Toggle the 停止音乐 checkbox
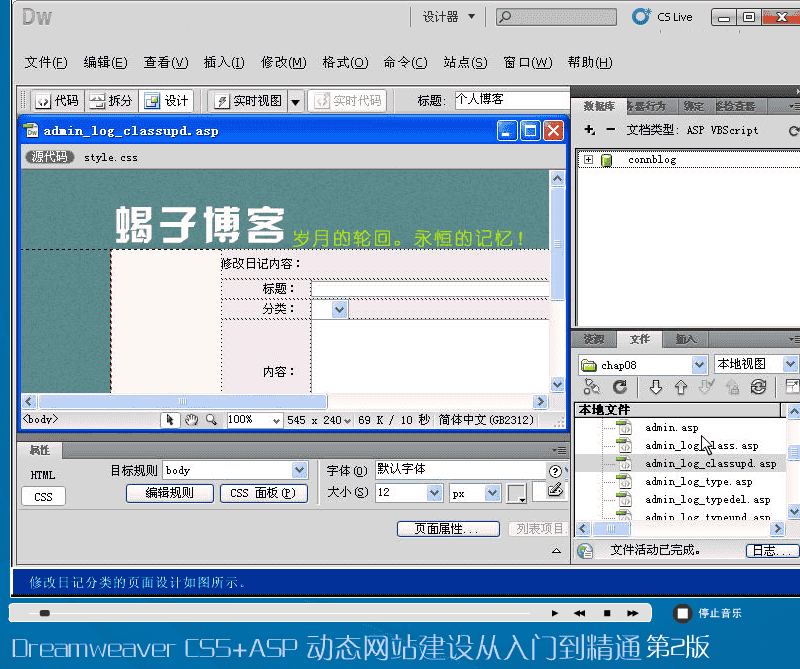This screenshot has width=800, height=669. pos(682,613)
